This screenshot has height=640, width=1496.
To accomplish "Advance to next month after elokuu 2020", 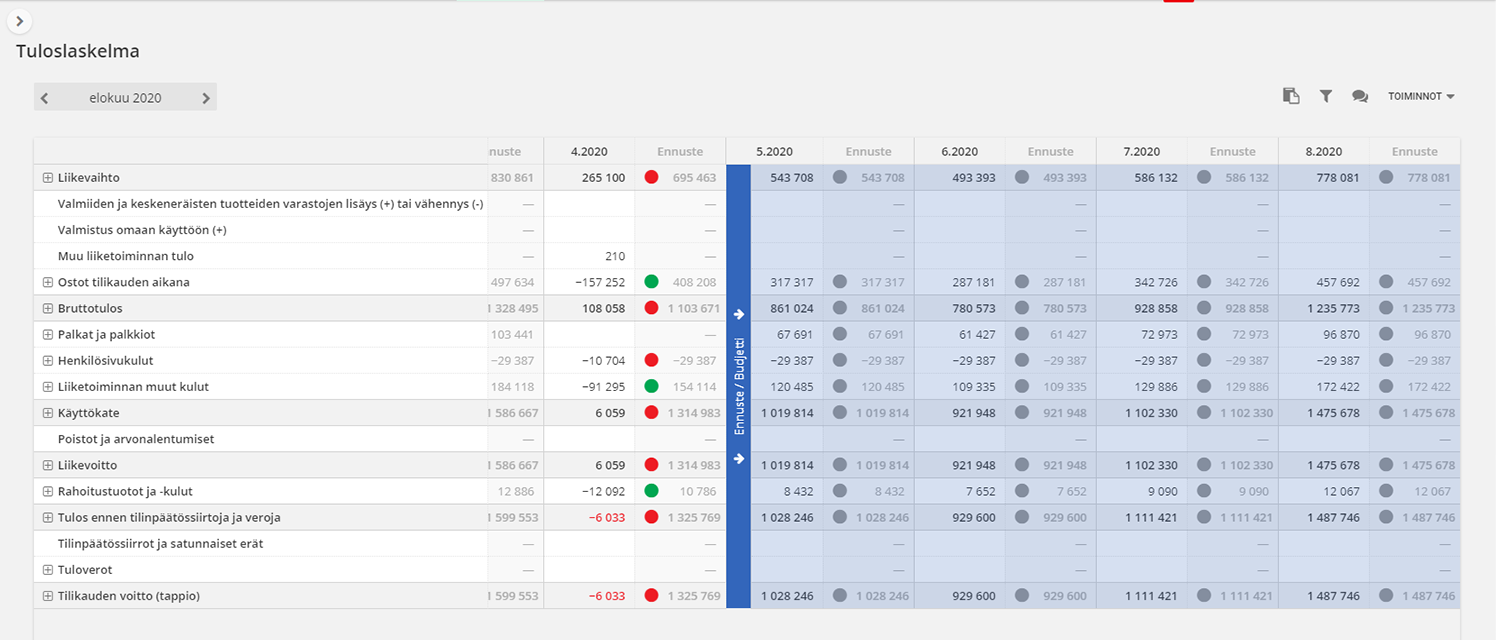I will (206, 98).
